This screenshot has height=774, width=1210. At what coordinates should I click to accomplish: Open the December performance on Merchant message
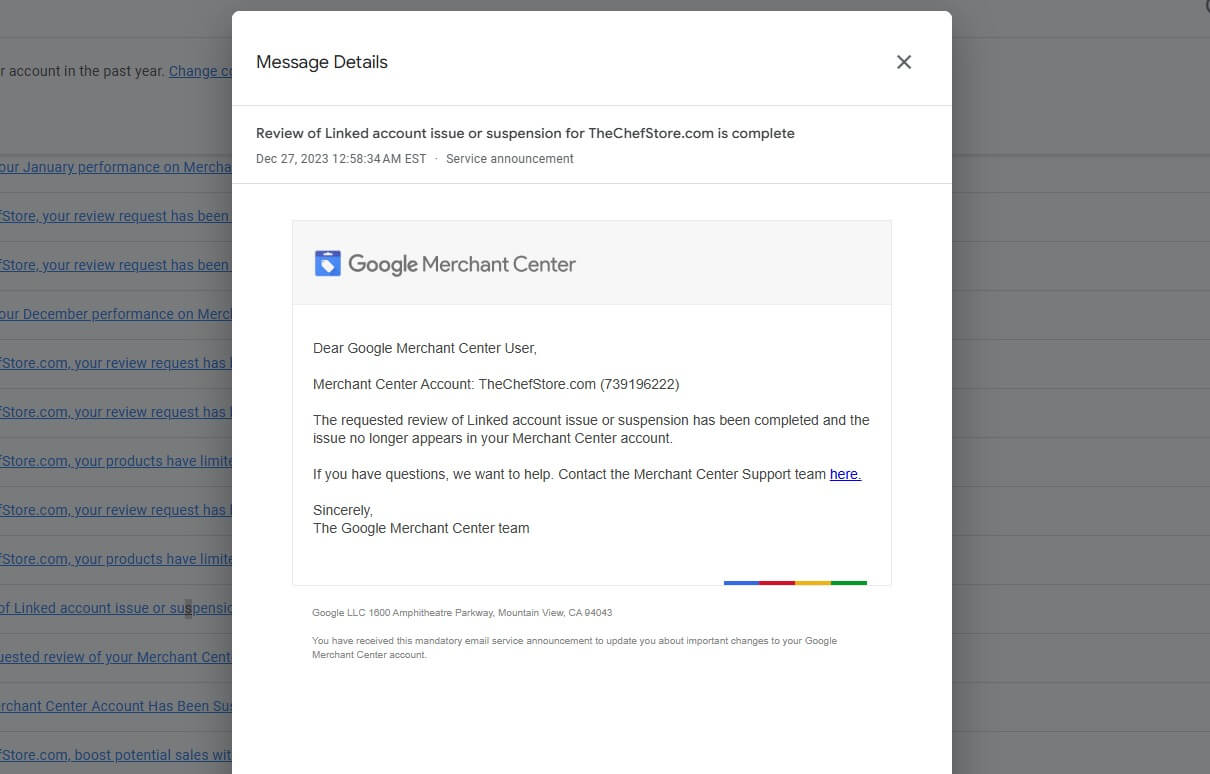pos(116,314)
